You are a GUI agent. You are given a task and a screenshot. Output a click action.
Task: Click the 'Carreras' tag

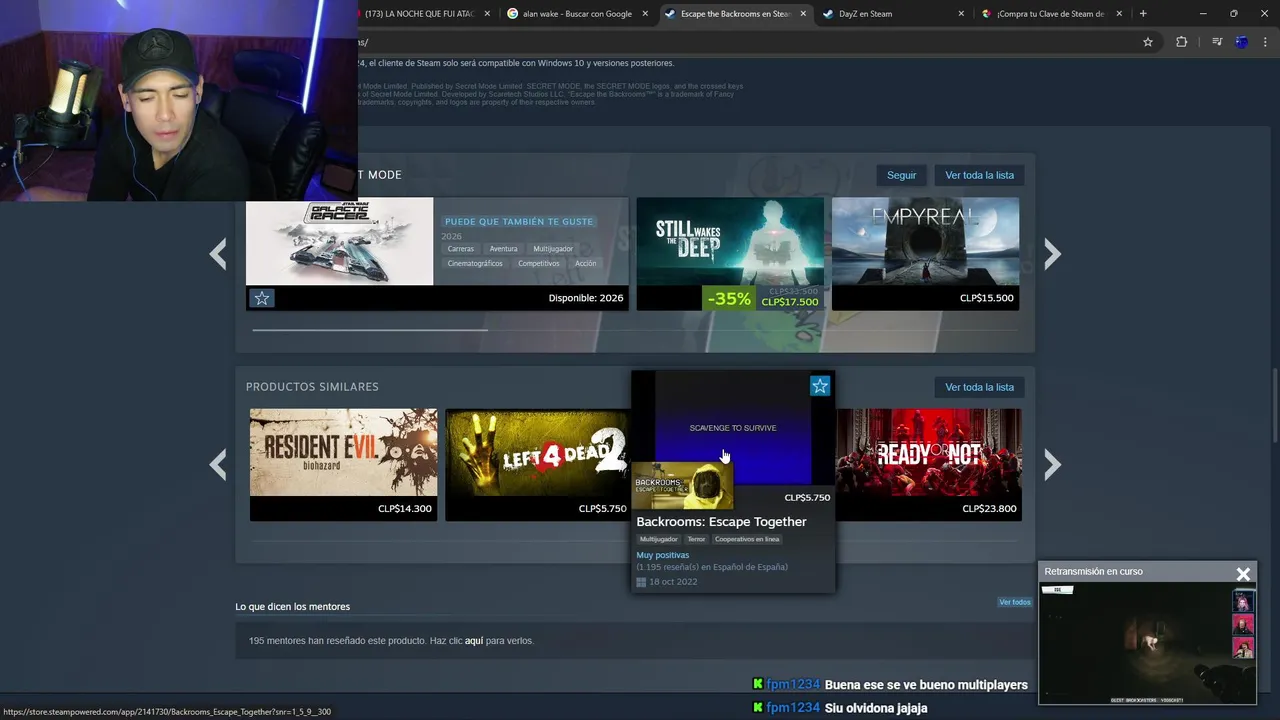pos(461,249)
